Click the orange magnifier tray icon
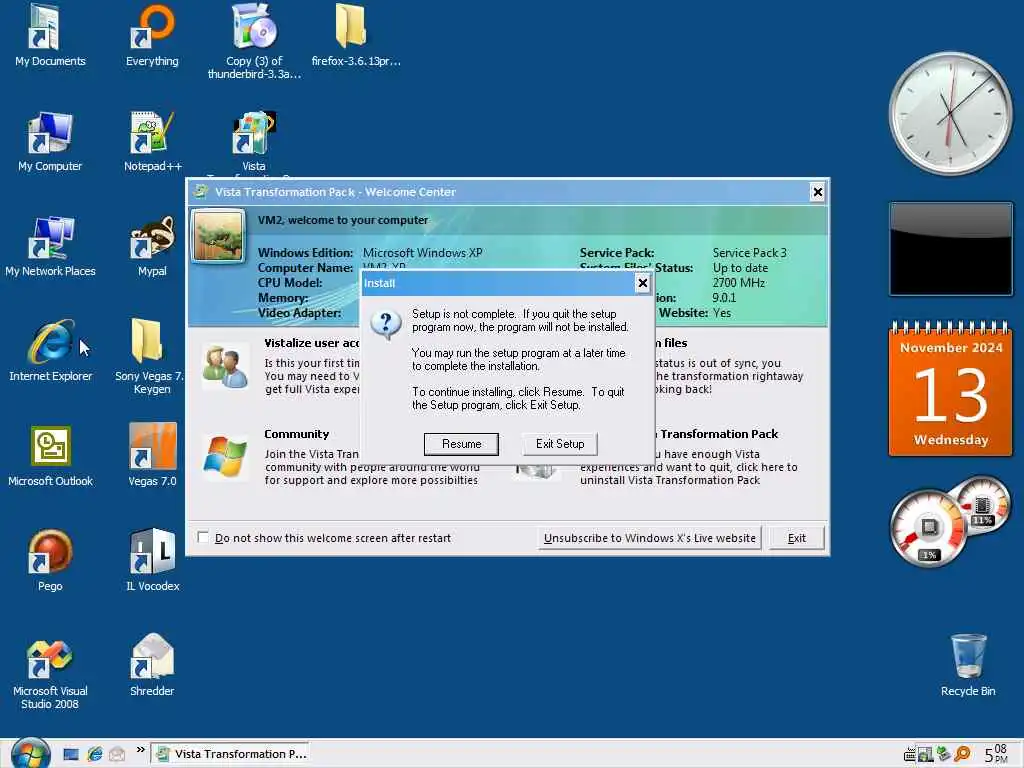This screenshot has width=1024, height=768. [962, 754]
